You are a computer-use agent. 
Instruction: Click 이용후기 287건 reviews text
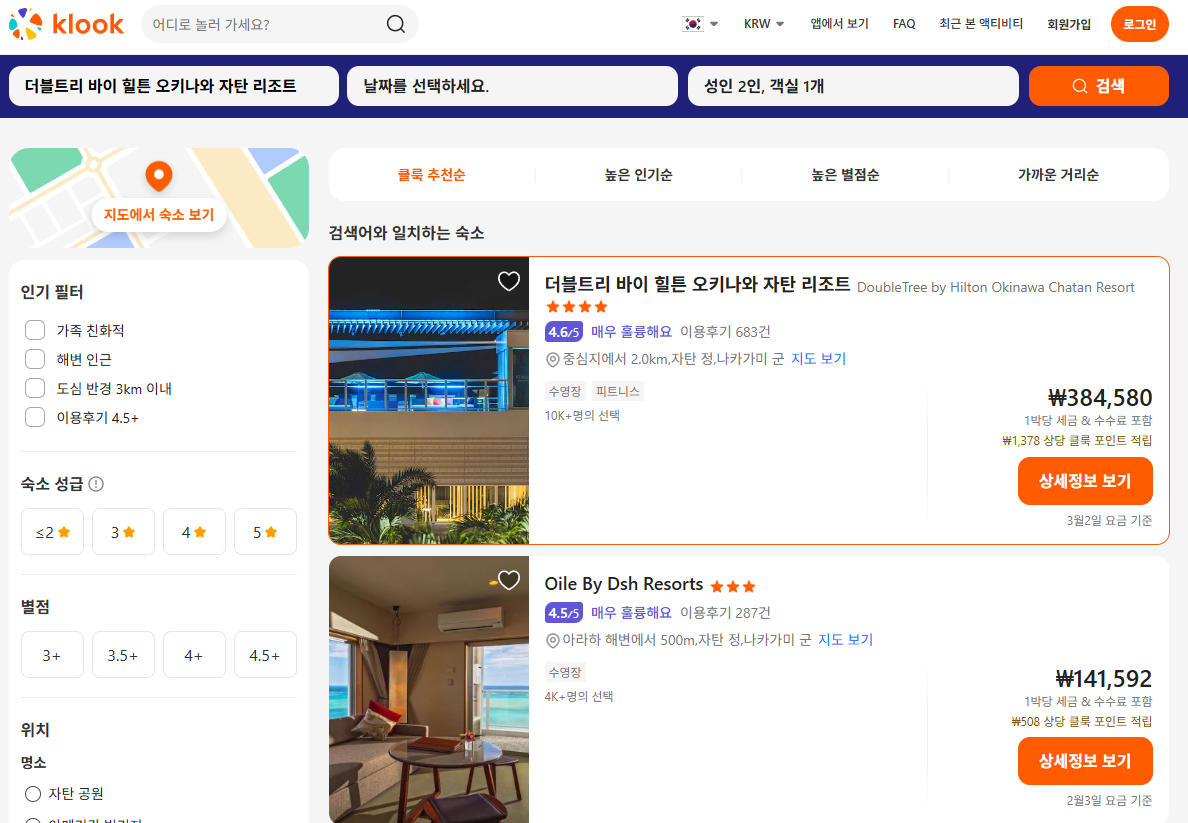(725, 613)
